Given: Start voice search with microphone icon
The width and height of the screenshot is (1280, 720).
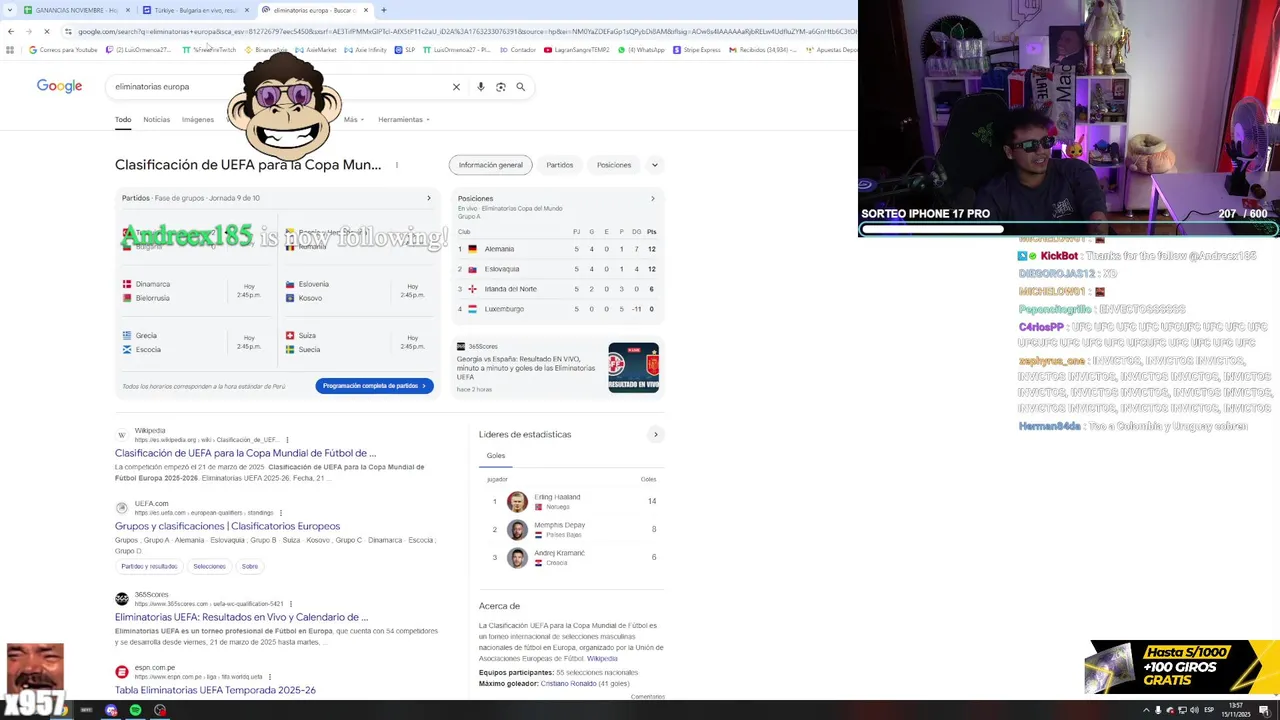Looking at the screenshot, I should 481,87.
